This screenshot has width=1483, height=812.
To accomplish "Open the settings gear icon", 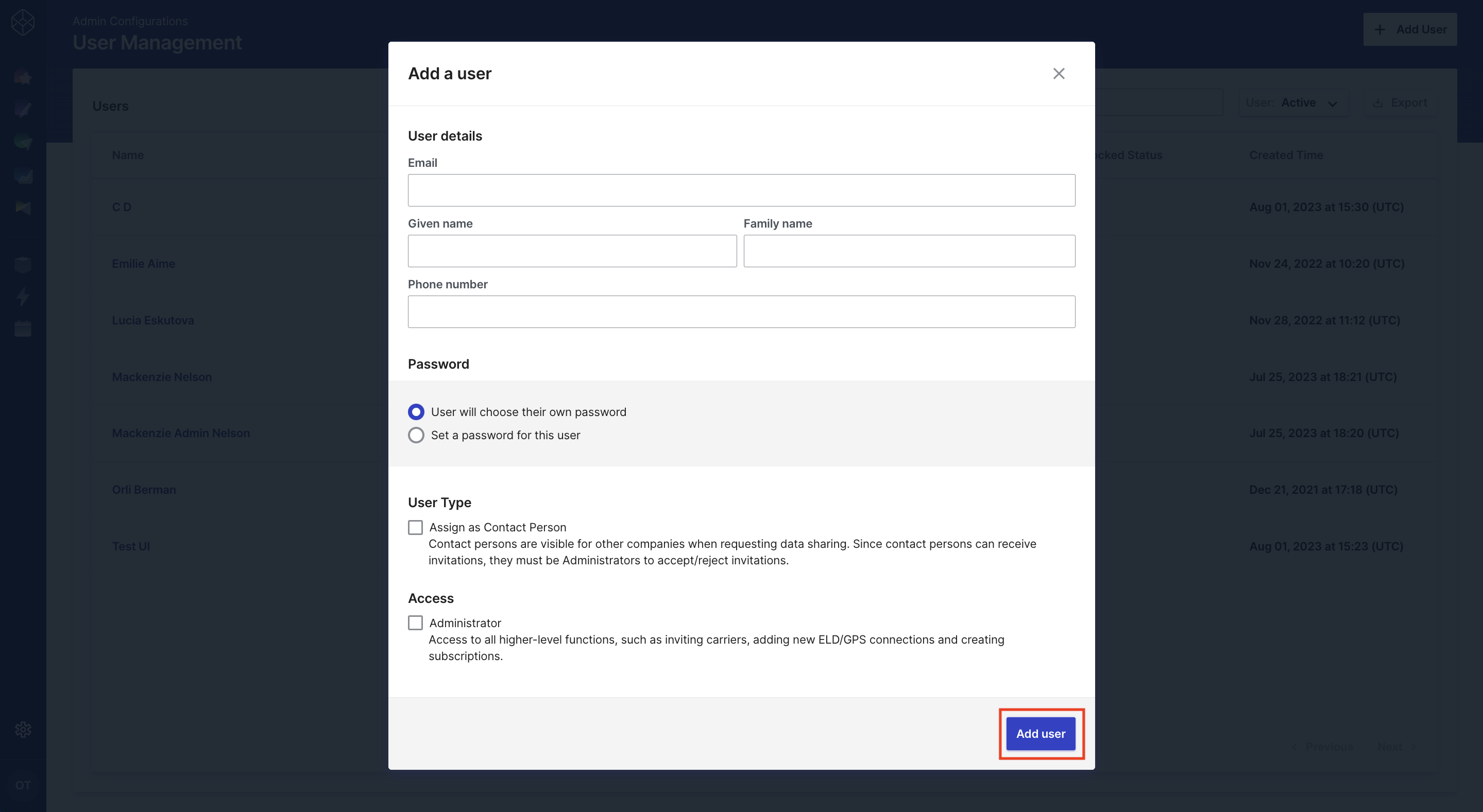I will pos(23,730).
